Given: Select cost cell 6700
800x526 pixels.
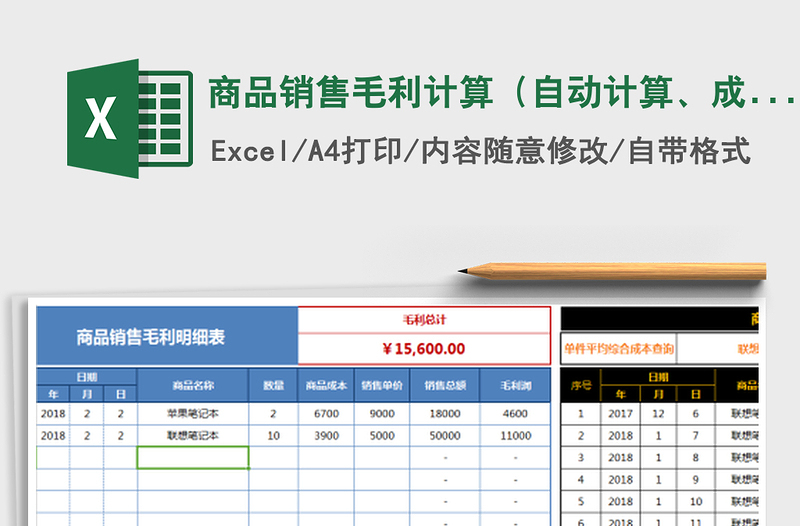Looking at the screenshot, I should click(326, 414).
